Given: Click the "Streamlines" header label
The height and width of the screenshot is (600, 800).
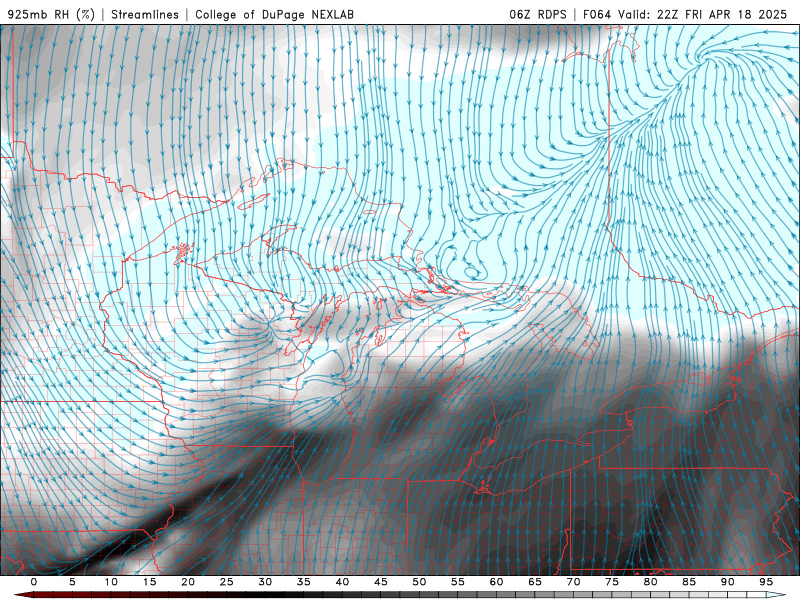Looking at the screenshot, I should pos(145,14).
